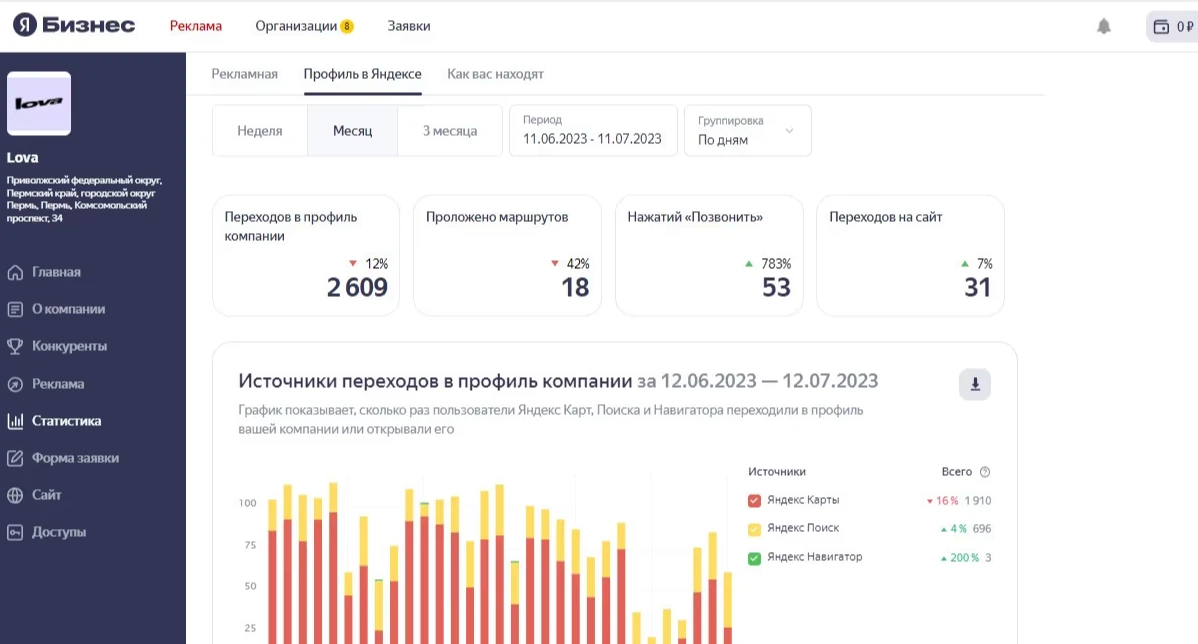Click the Яндекс Бизнес logo
This screenshot has height=644, width=1198.
click(74, 25)
